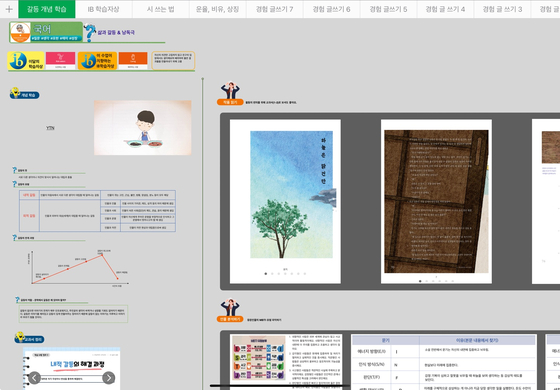This screenshot has height=390, width=560.
Task: Click first pagination dot under book cover
Action: point(266,274)
